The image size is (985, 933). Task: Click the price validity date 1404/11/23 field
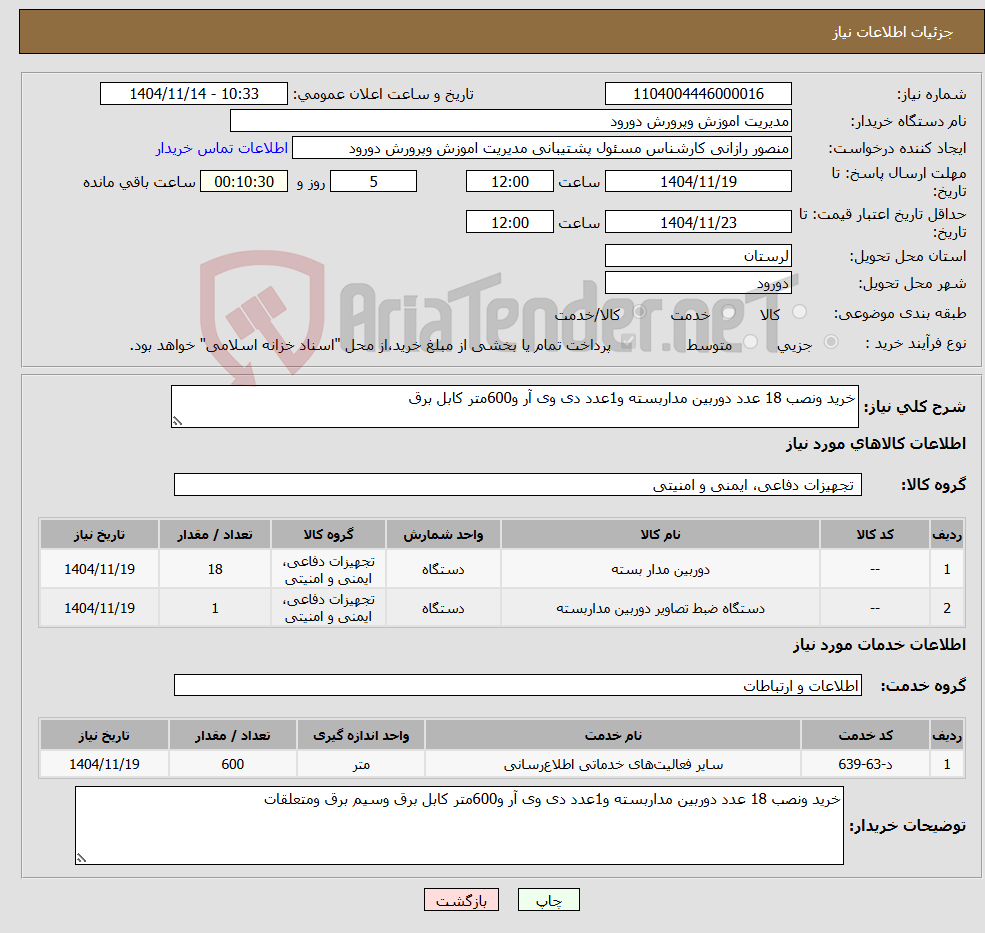coord(698,222)
